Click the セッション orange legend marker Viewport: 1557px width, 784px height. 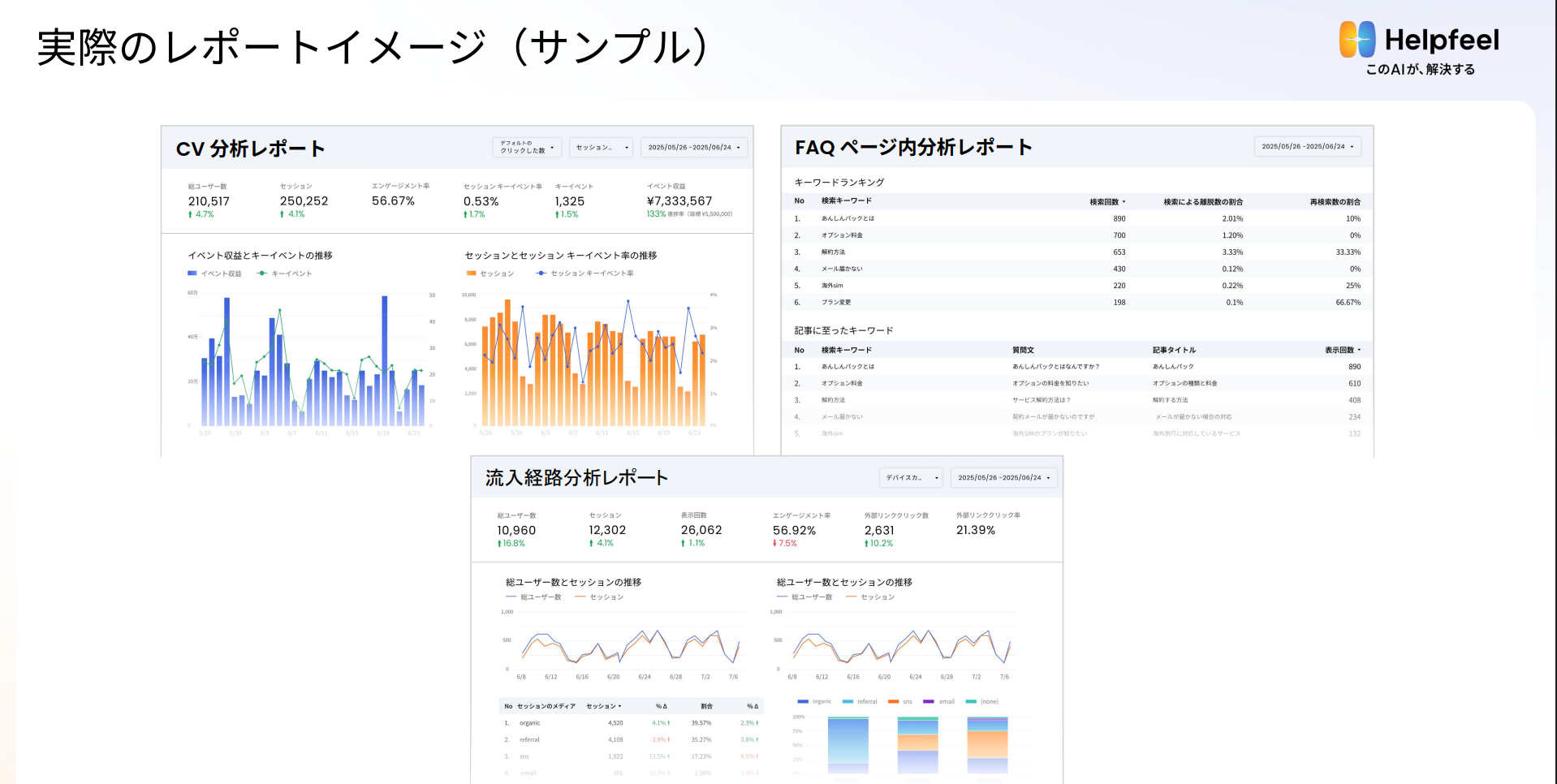pos(471,274)
